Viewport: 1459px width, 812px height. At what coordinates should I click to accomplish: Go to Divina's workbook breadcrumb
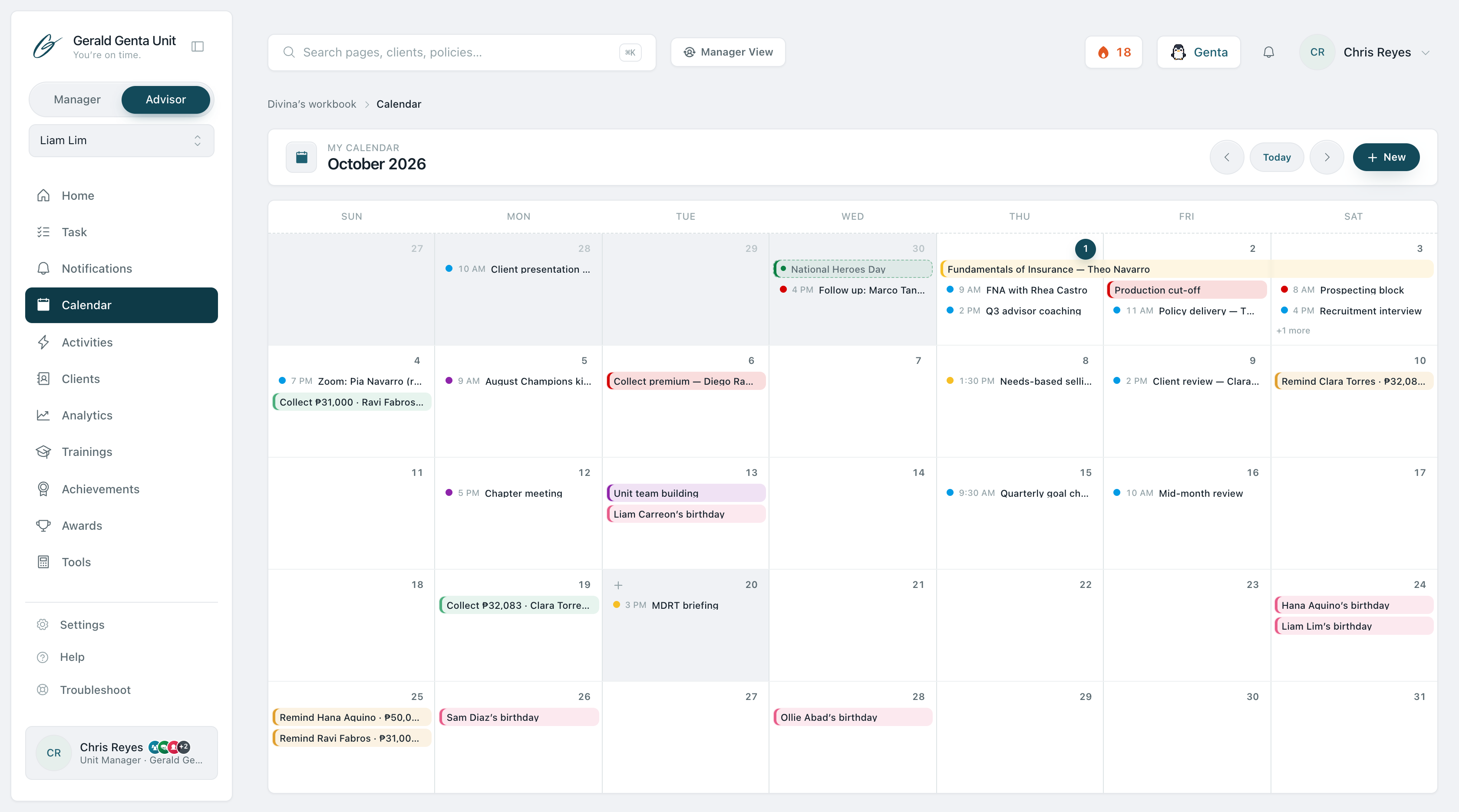[311, 104]
